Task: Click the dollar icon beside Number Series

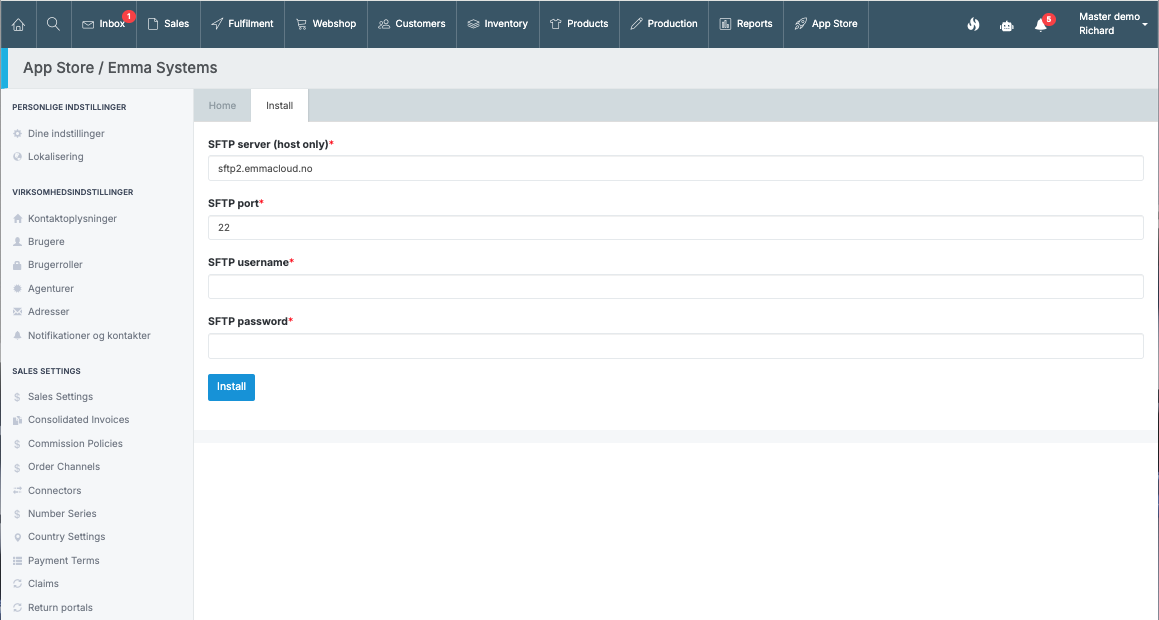Action: click(18, 514)
